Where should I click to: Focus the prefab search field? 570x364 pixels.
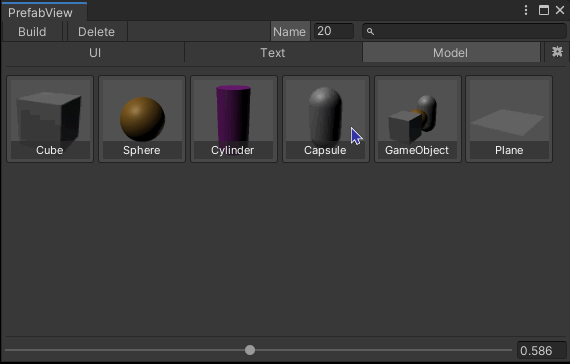tap(464, 31)
